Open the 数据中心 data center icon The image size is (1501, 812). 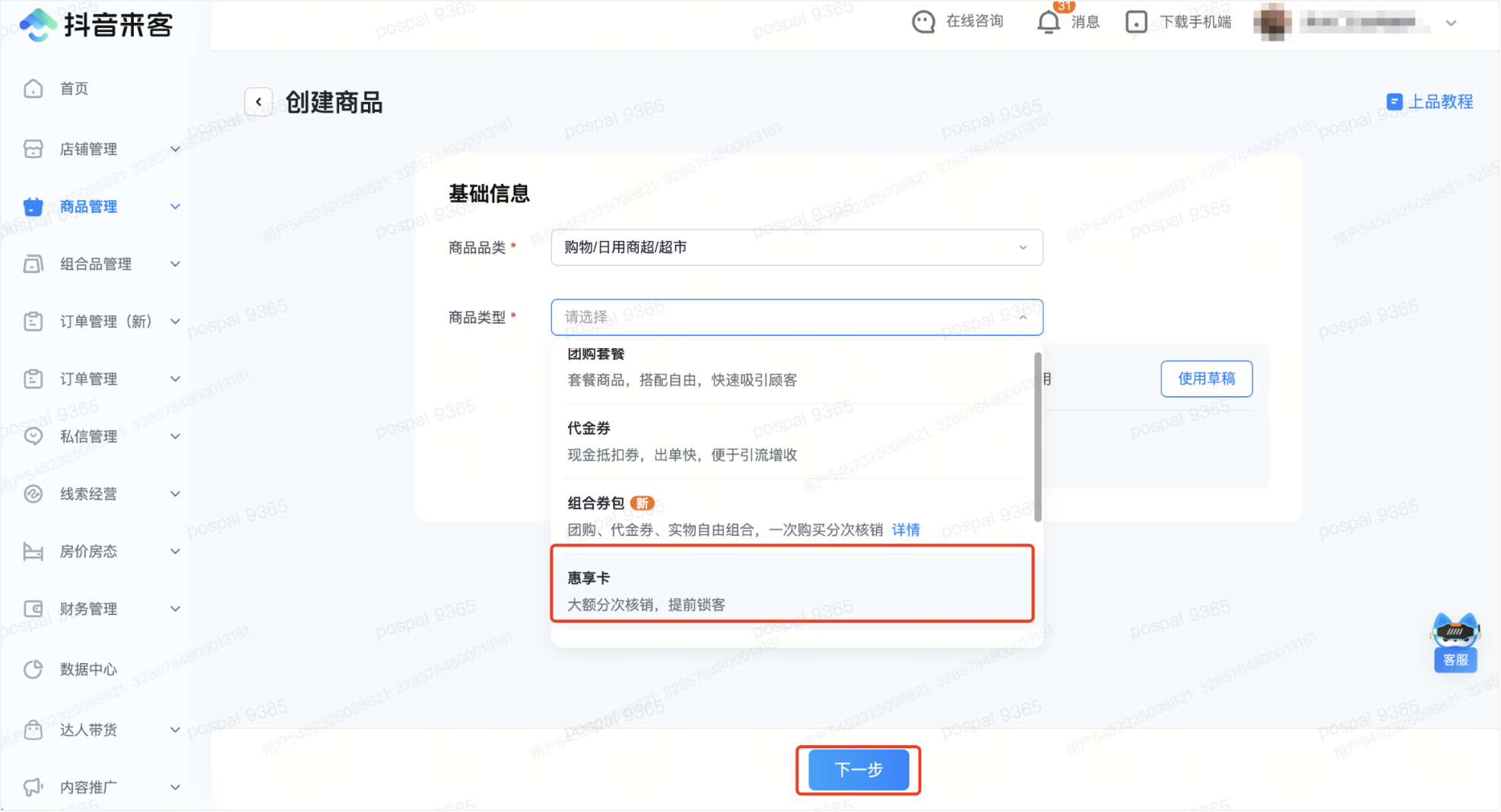[x=33, y=669]
